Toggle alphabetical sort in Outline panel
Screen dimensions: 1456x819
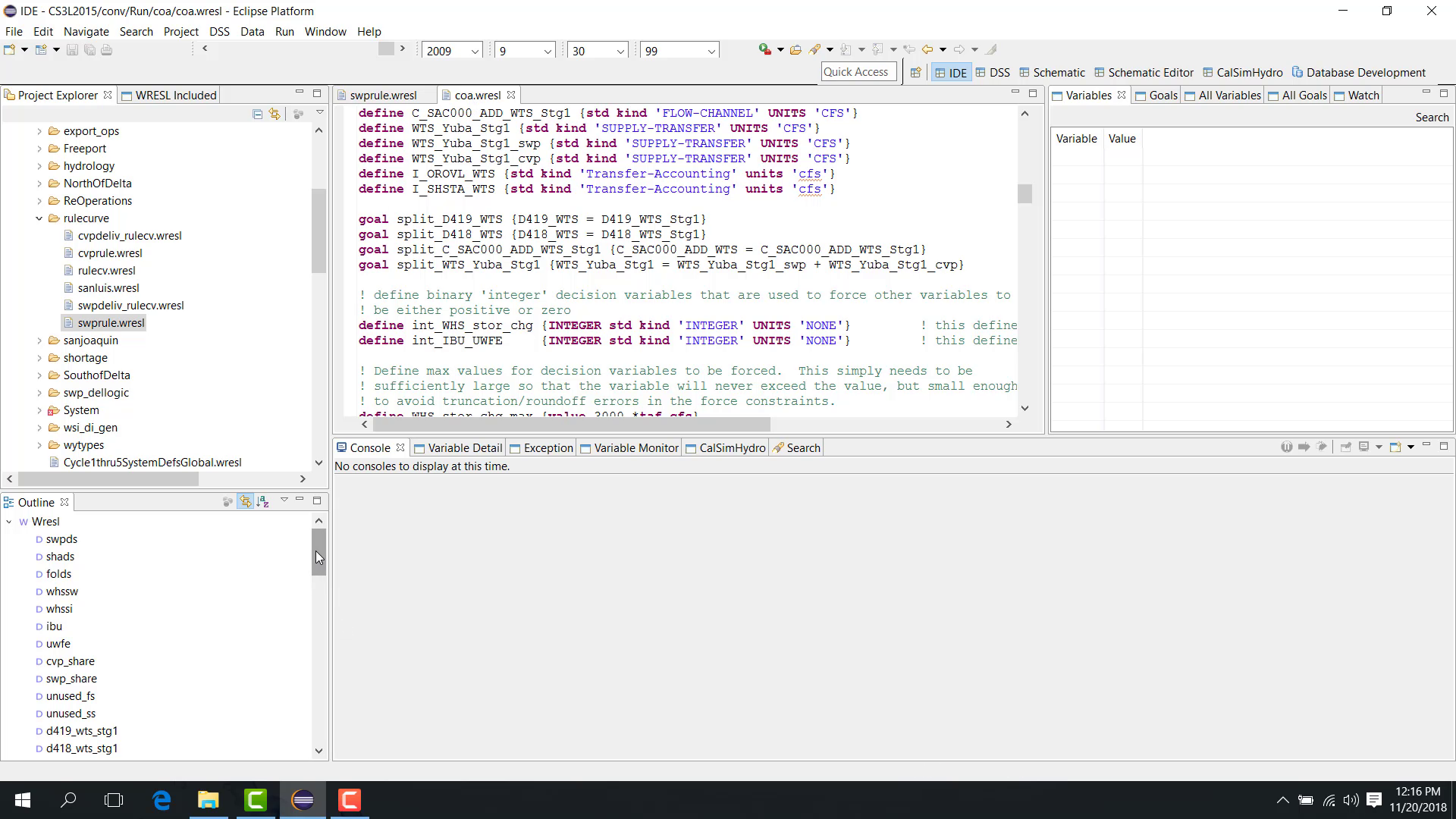click(x=263, y=502)
